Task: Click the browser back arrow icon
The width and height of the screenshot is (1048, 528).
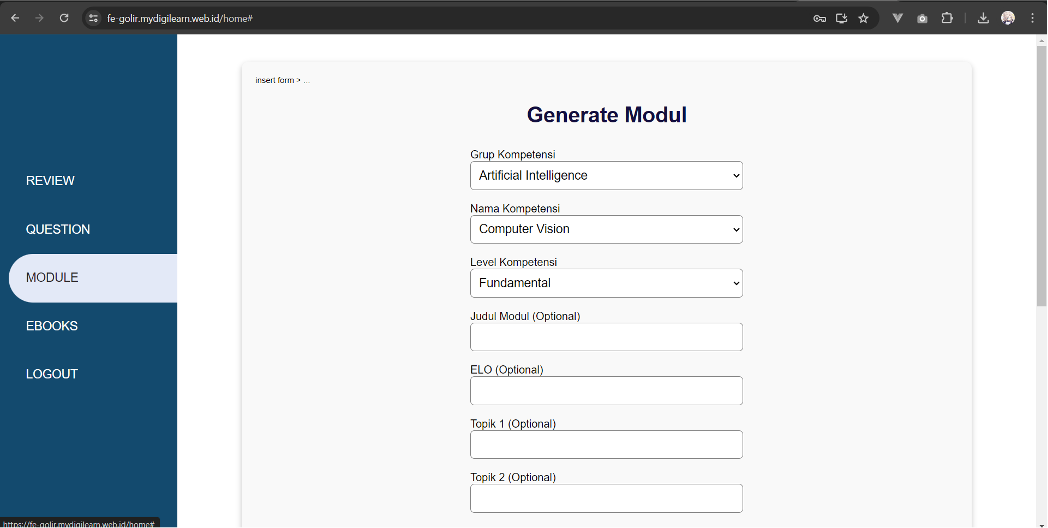Action: (x=15, y=18)
